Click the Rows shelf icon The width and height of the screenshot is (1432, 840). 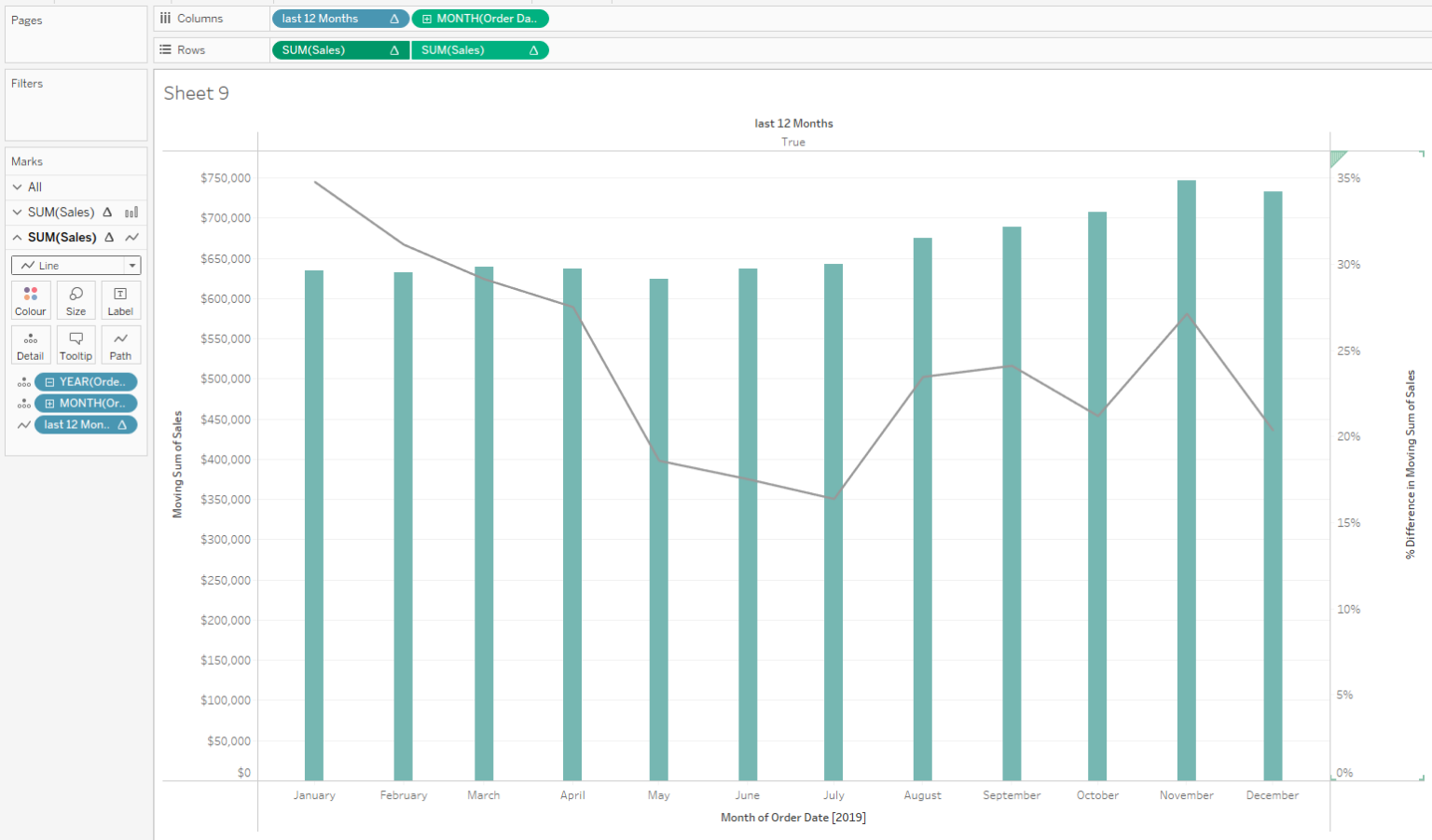coord(165,49)
